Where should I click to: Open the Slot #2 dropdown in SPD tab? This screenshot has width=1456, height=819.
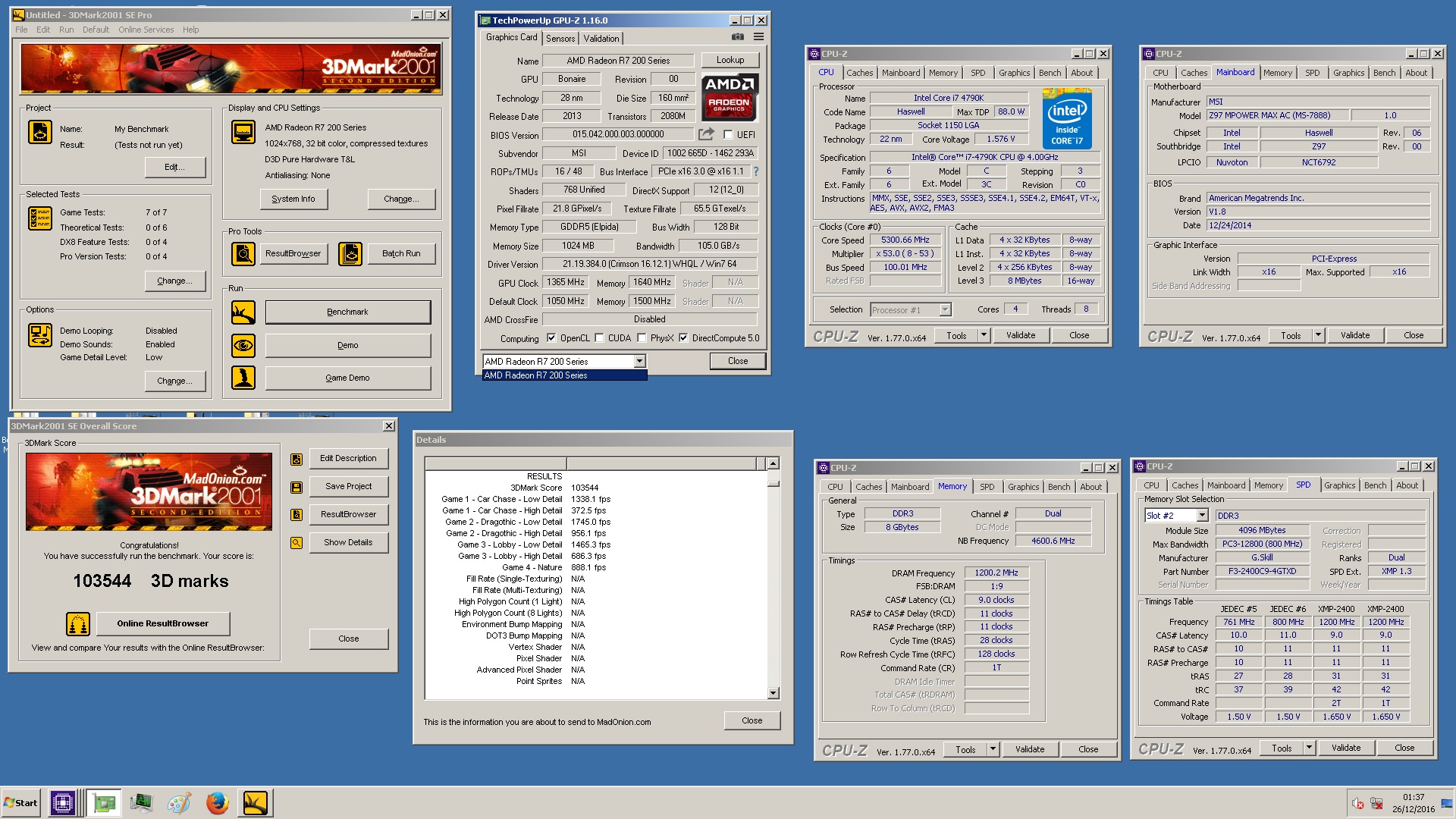tap(1202, 516)
